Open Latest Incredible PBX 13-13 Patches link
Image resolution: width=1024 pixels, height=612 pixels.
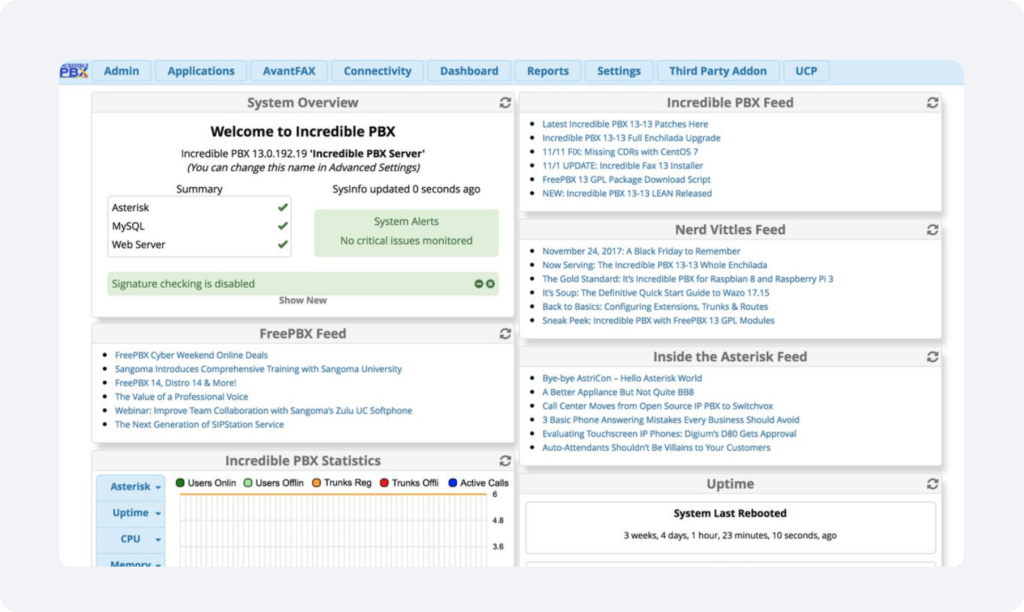pyautogui.click(x=625, y=124)
